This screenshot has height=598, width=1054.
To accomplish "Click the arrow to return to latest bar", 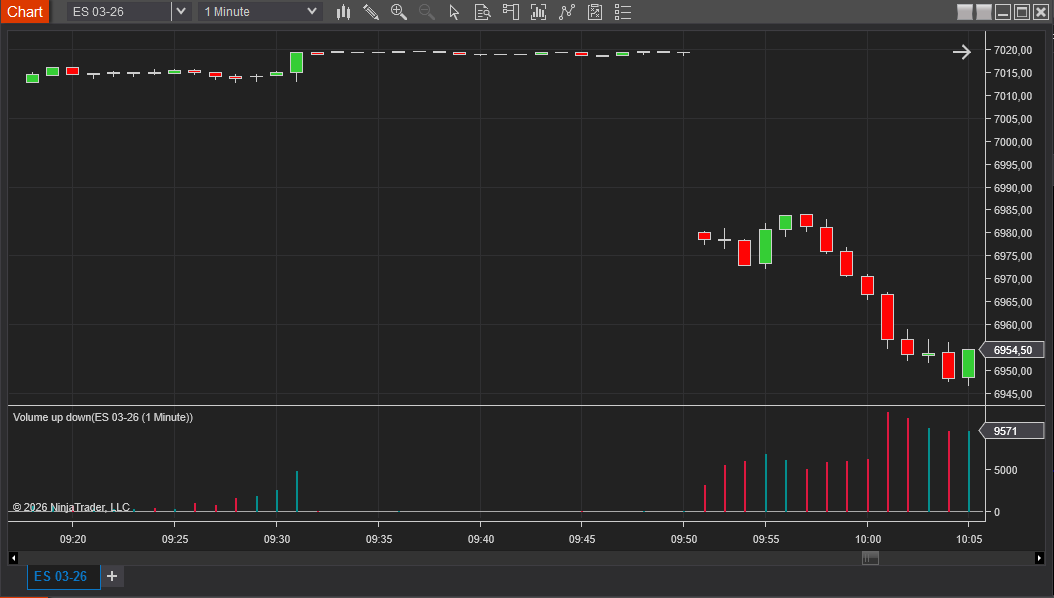I will point(962,52).
